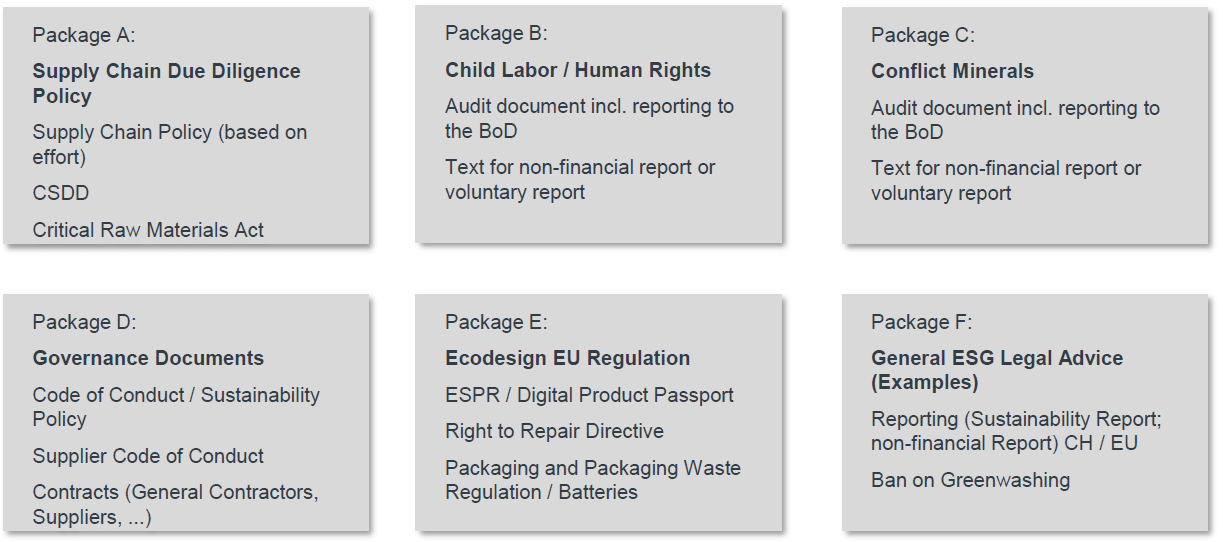Select the Child Labor / Human Rights heading

578,70
